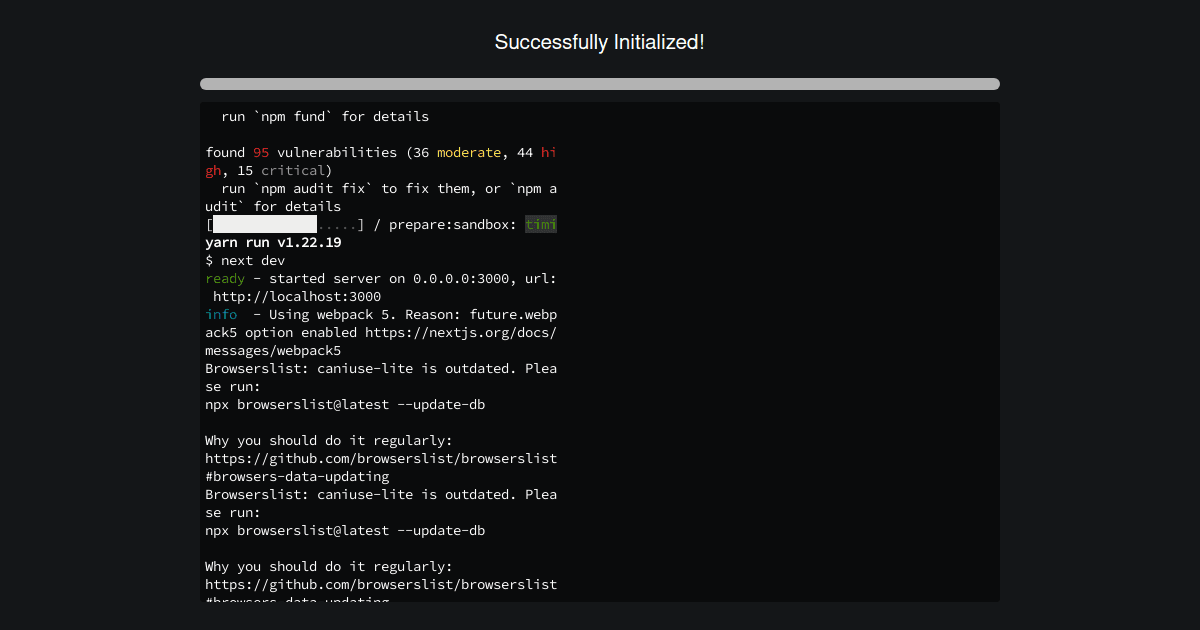Click the critical vulnerabilities label
The width and height of the screenshot is (1200, 630).
click(293, 170)
